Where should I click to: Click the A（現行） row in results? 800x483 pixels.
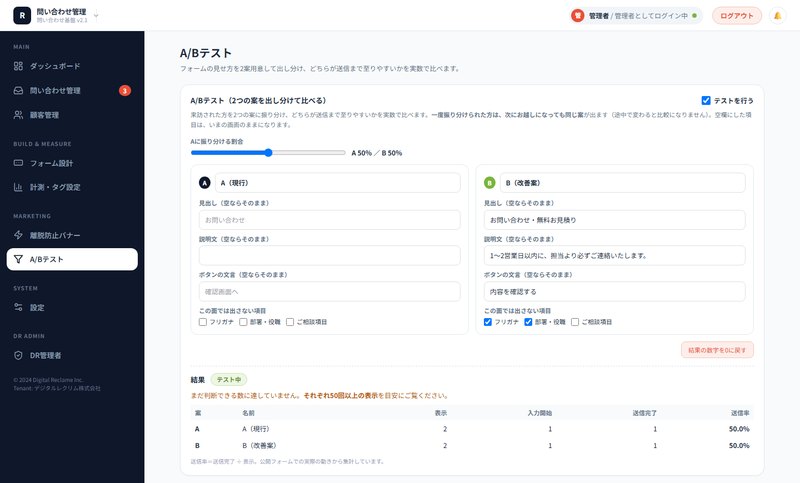[x=472, y=429]
